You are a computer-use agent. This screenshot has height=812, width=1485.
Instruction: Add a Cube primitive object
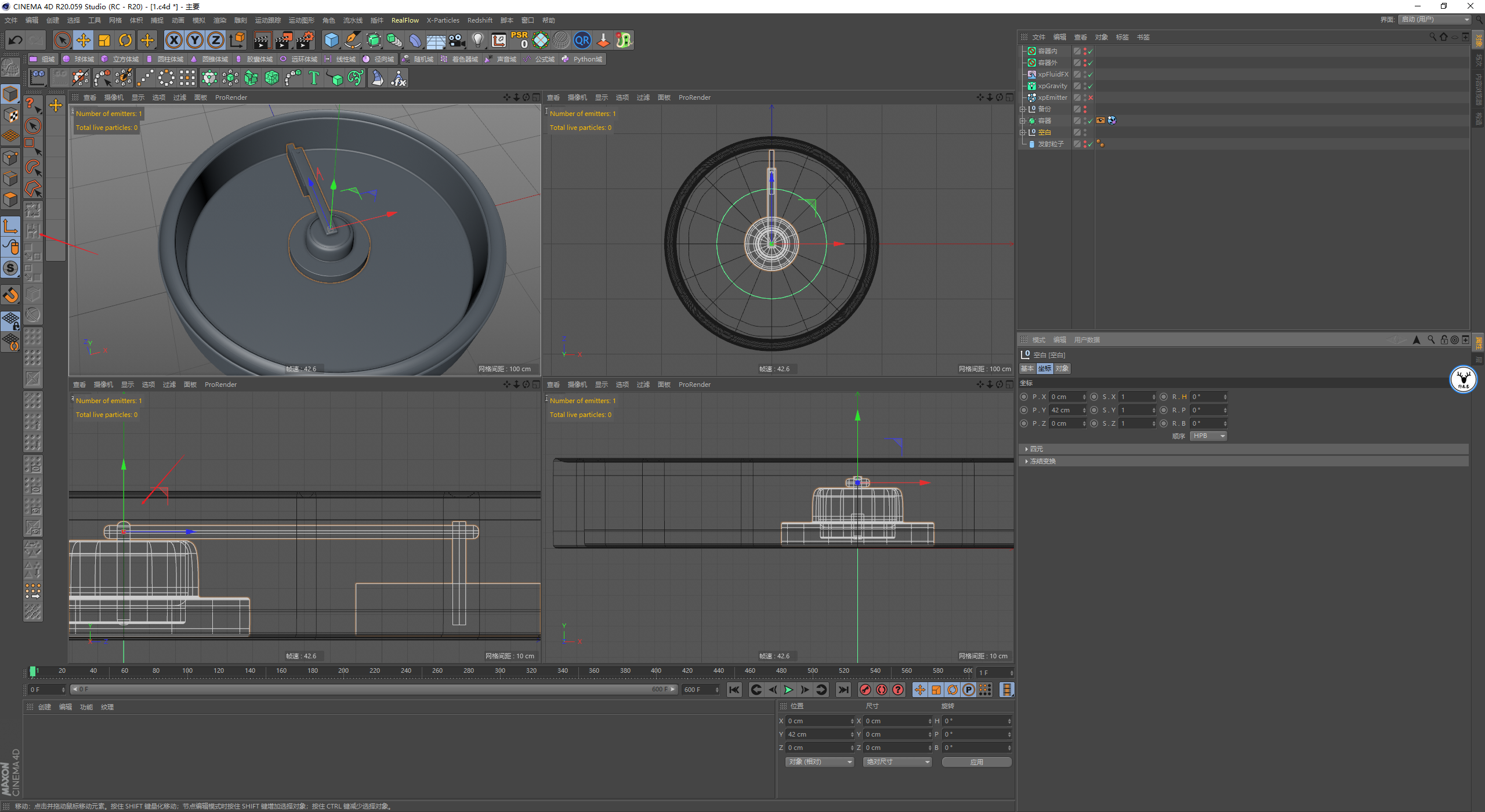tap(331, 40)
